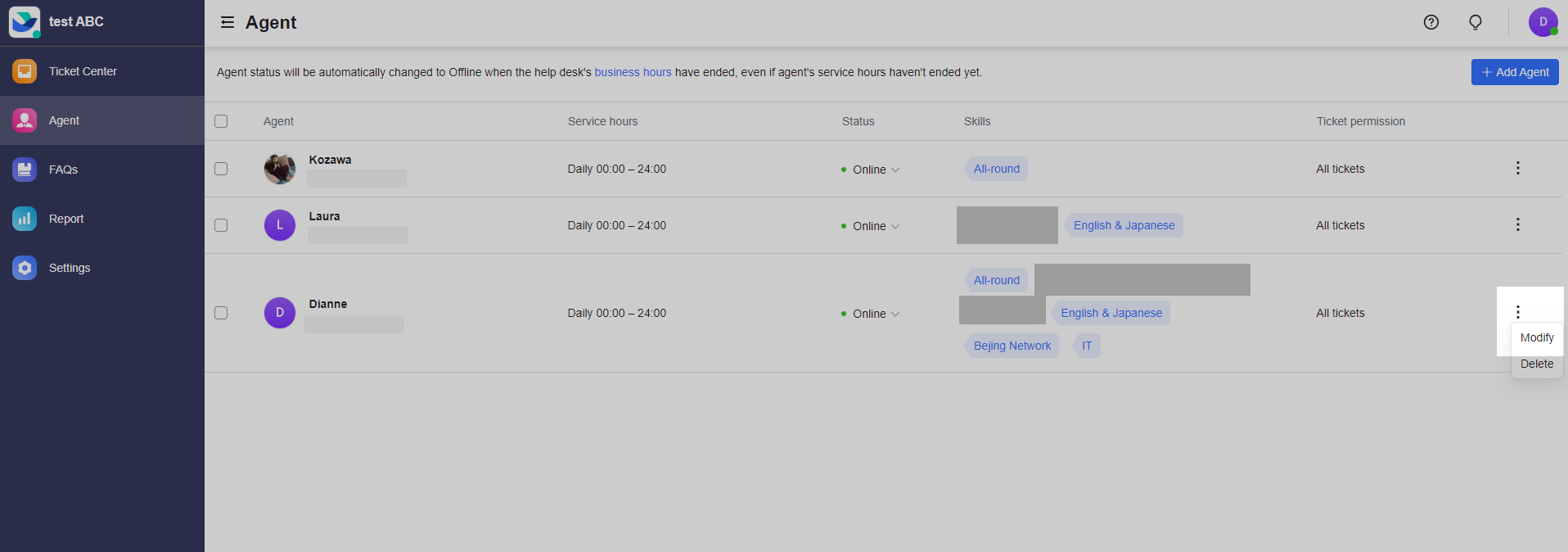Open the help question mark icon
This screenshot has height=552, width=1568.
[x=1431, y=22]
